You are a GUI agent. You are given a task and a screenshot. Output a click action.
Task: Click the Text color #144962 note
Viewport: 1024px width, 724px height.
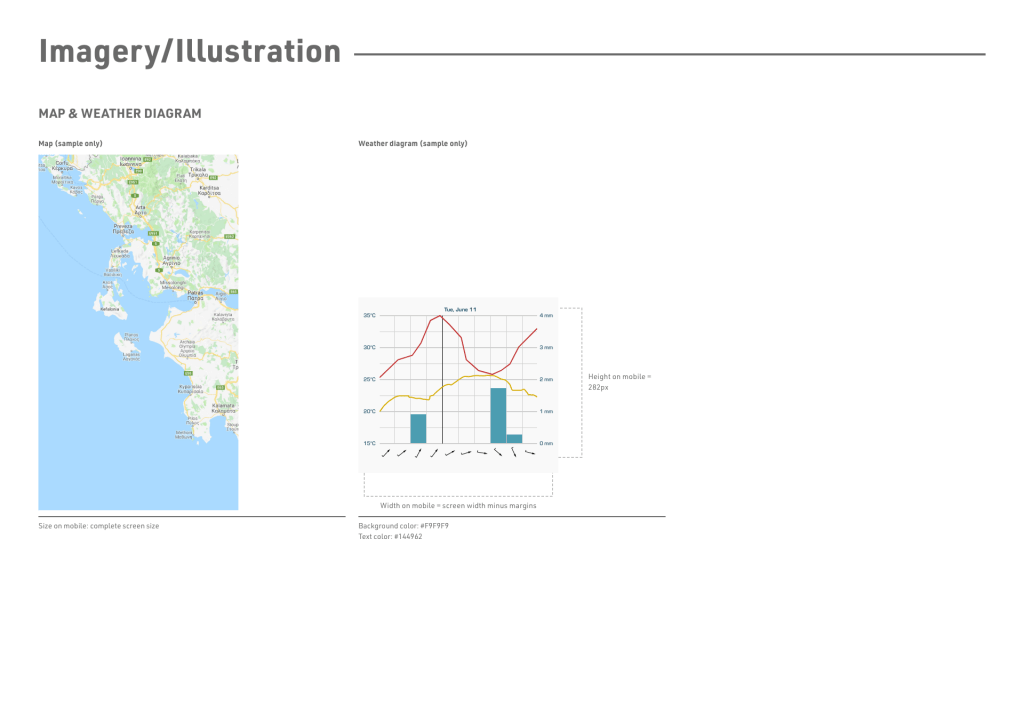390,537
